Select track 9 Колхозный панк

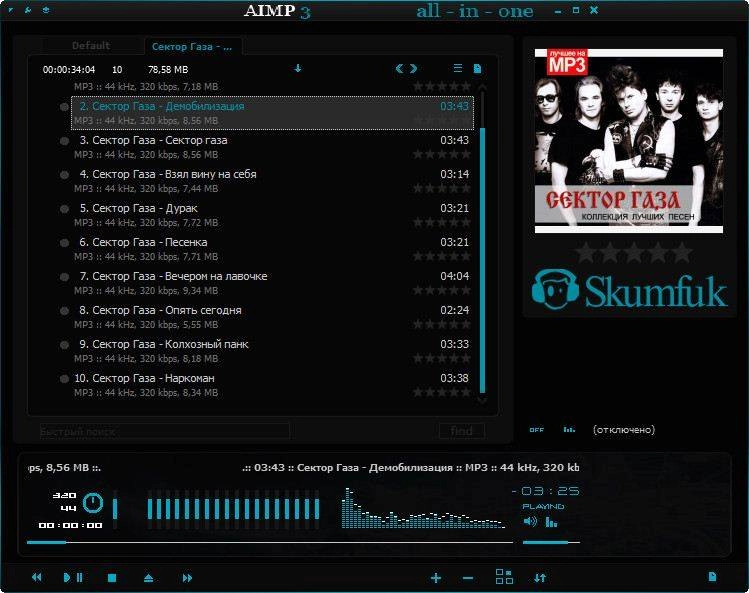[x=272, y=350]
